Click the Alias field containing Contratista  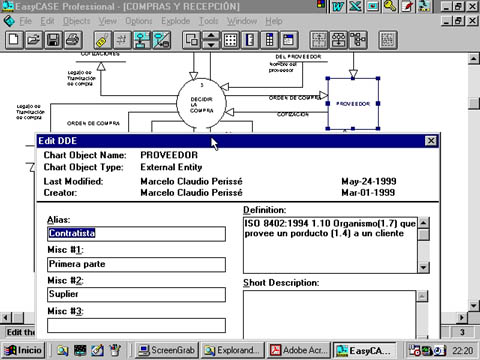click(x=136, y=233)
